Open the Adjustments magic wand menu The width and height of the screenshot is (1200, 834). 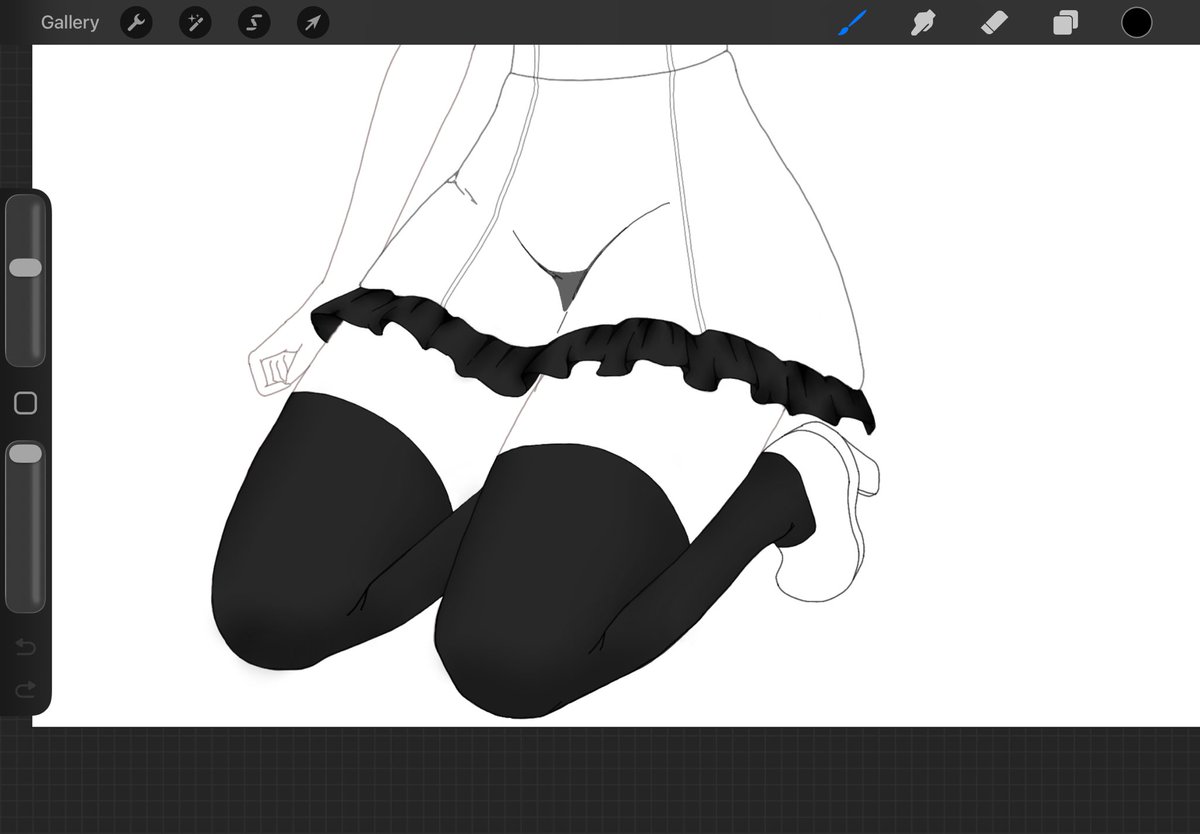coord(195,22)
